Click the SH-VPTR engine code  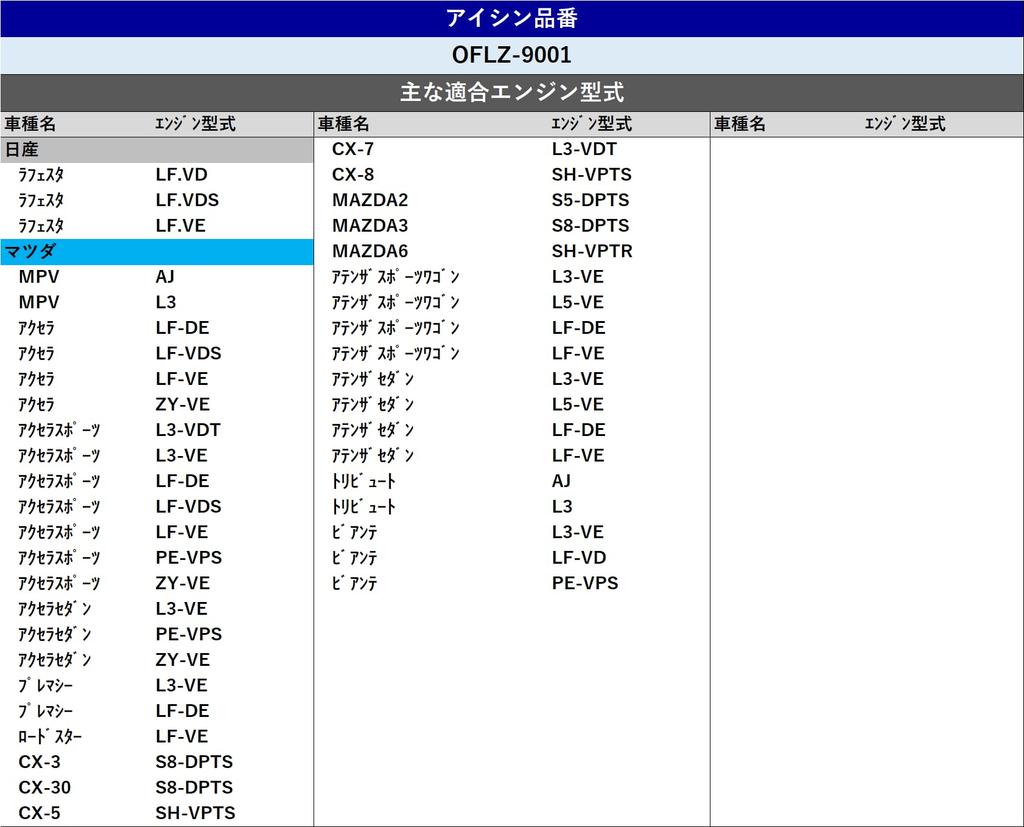[x=592, y=251]
